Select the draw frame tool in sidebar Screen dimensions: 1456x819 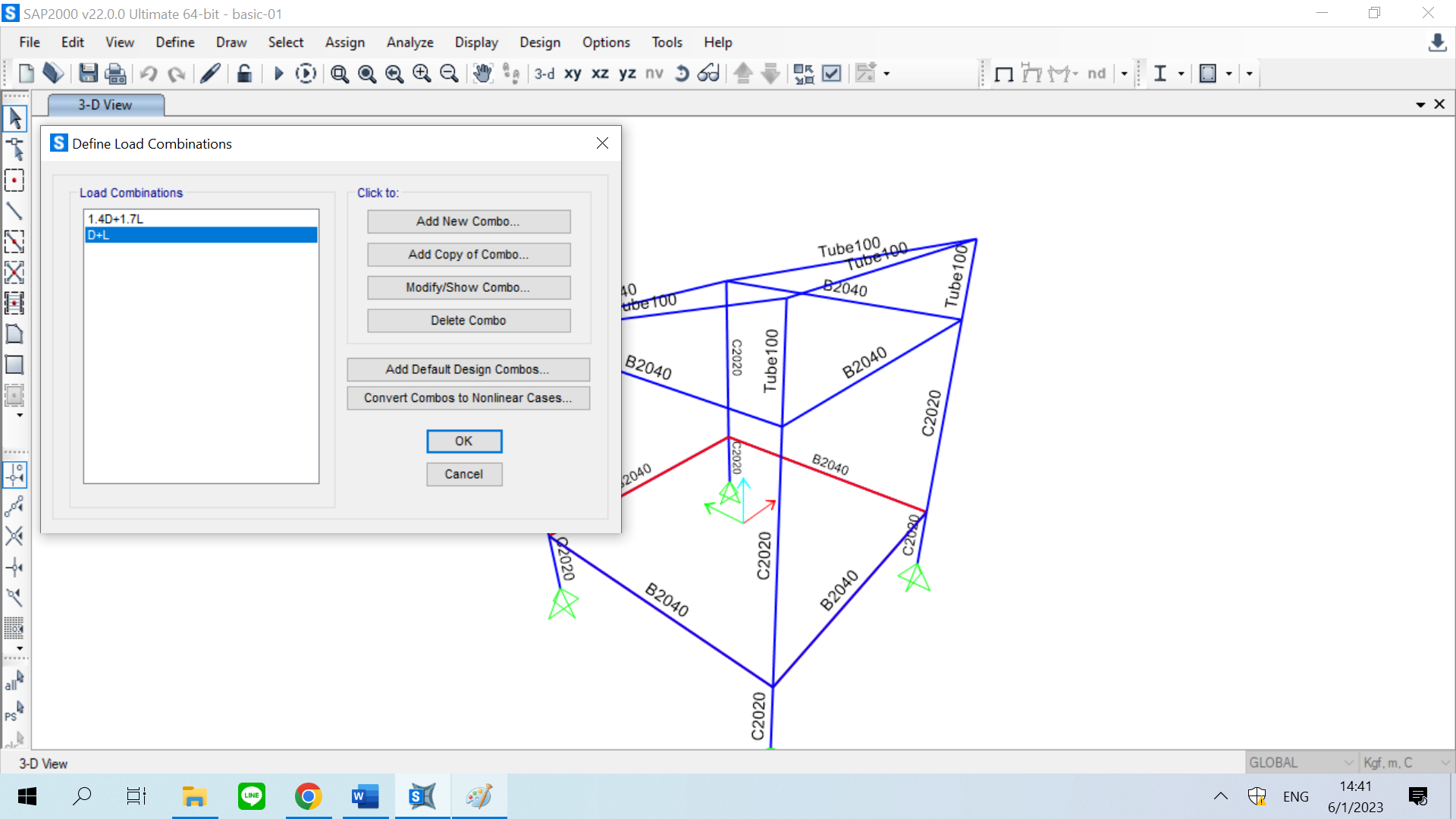click(x=14, y=211)
